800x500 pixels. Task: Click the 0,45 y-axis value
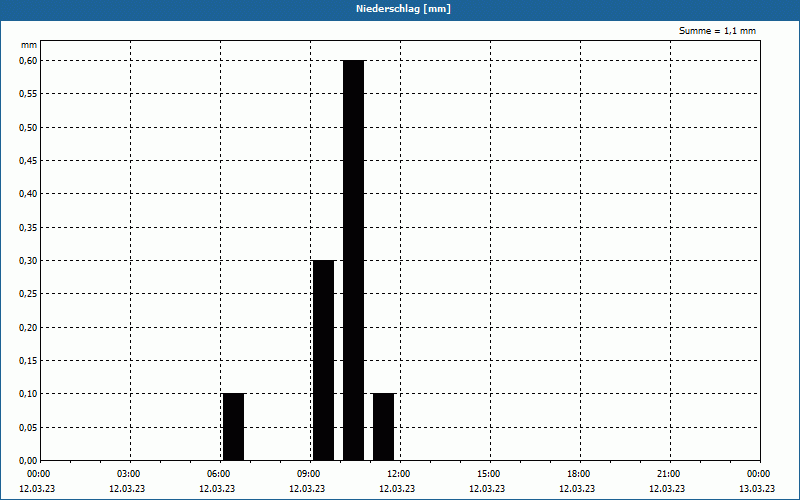pos(28,161)
